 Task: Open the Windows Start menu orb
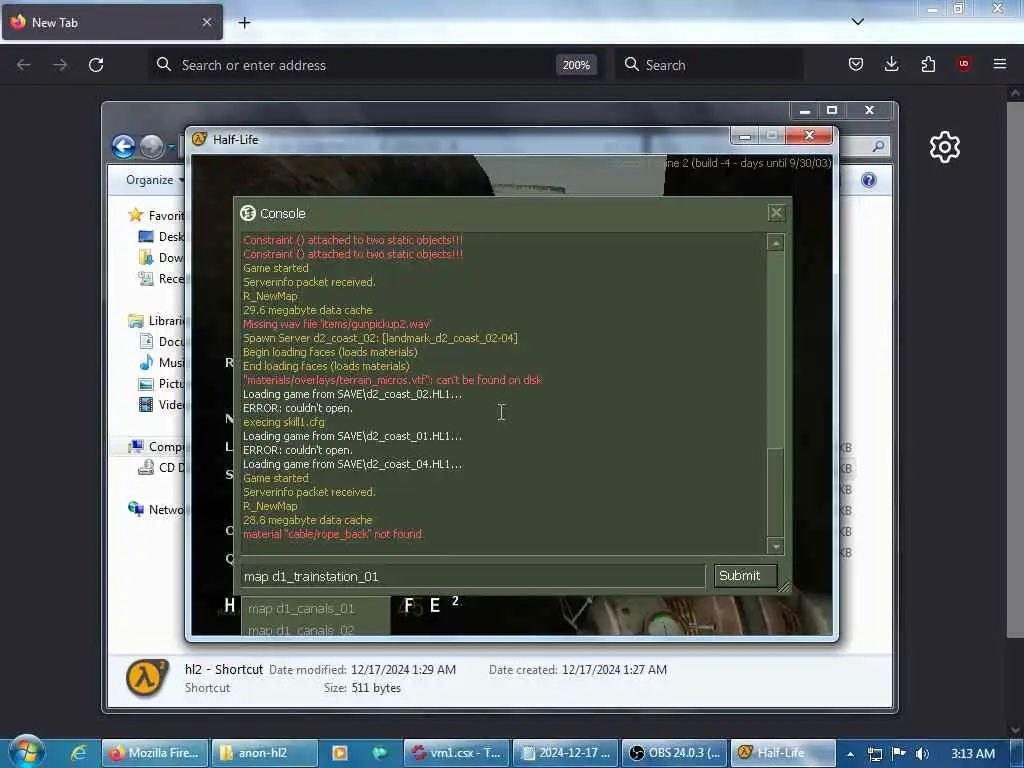pos(27,752)
